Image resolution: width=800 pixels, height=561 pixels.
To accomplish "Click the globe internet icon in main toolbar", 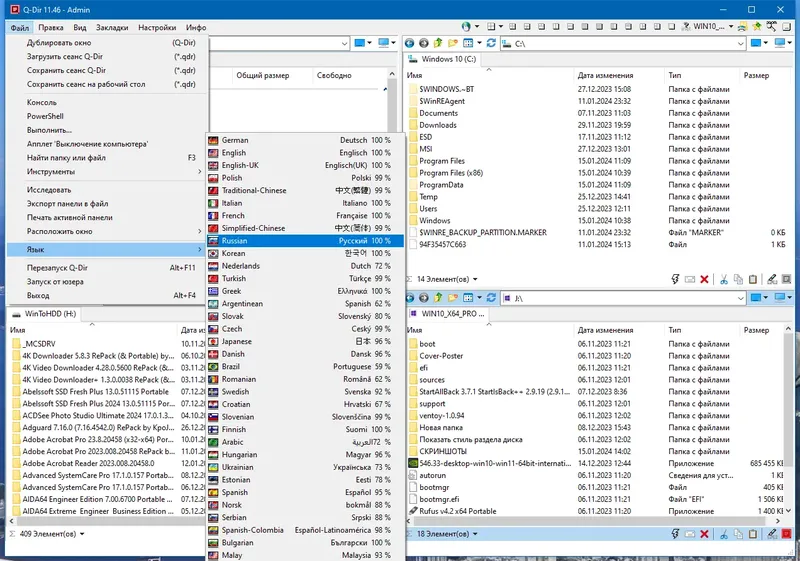I will 466,27.
